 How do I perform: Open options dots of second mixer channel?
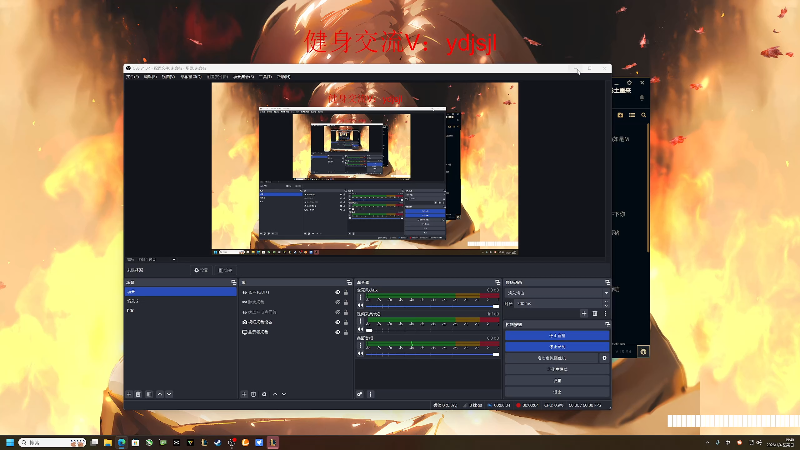(x=361, y=322)
